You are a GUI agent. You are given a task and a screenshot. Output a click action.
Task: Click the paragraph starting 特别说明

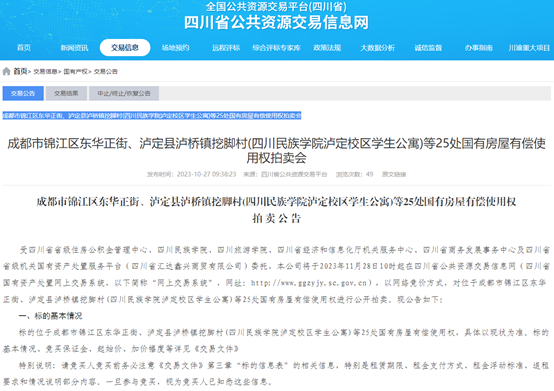[x=276, y=373]
